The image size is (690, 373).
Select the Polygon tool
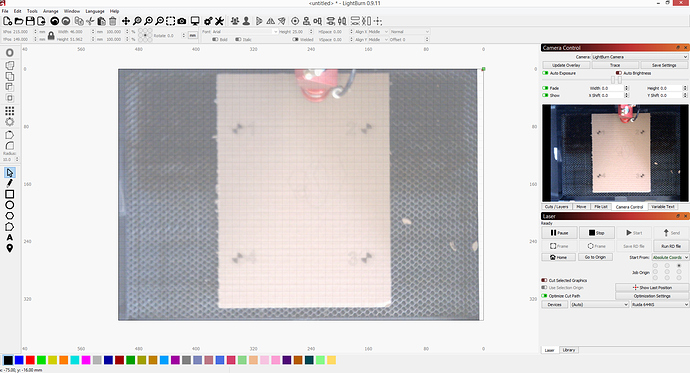coord(9,216)
